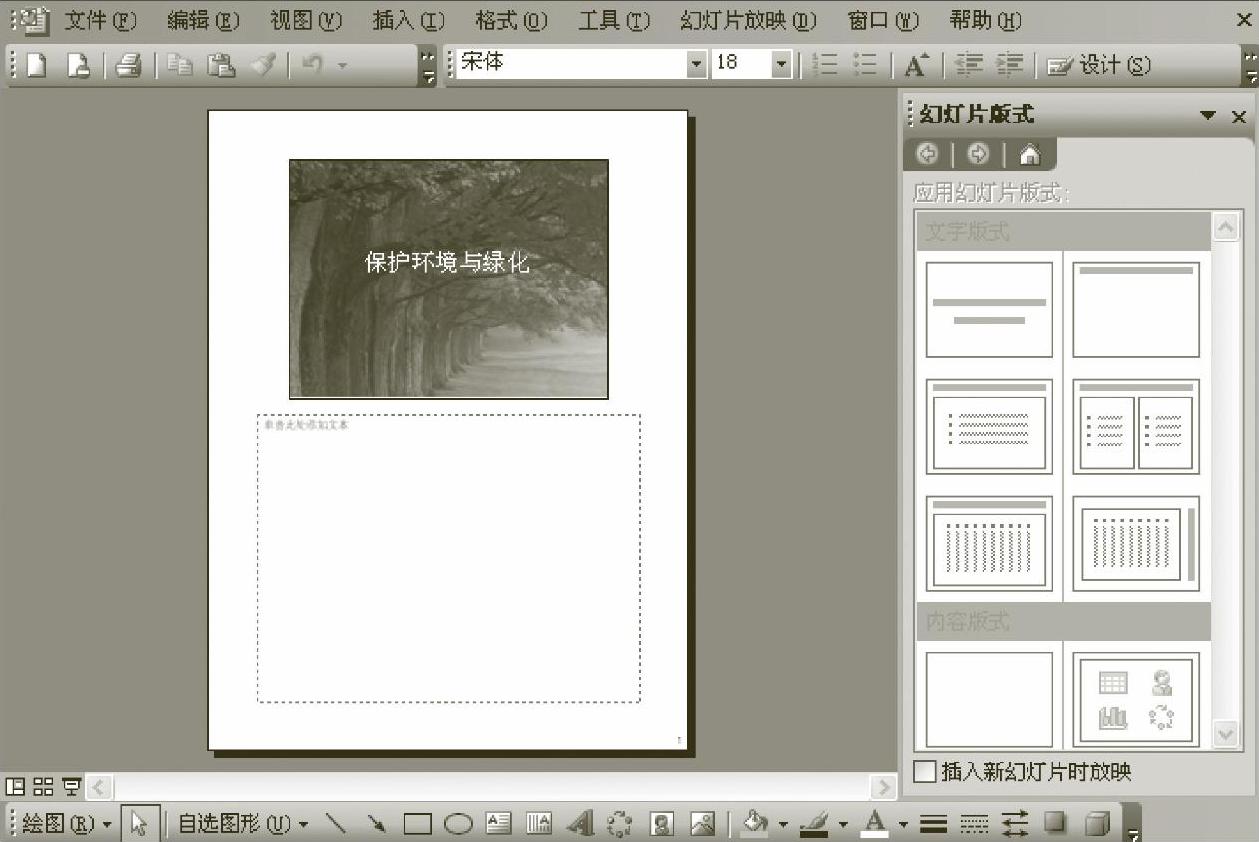Apply bulleted list formatting icon
The image size is (1259, 842).
coord(865,65)
